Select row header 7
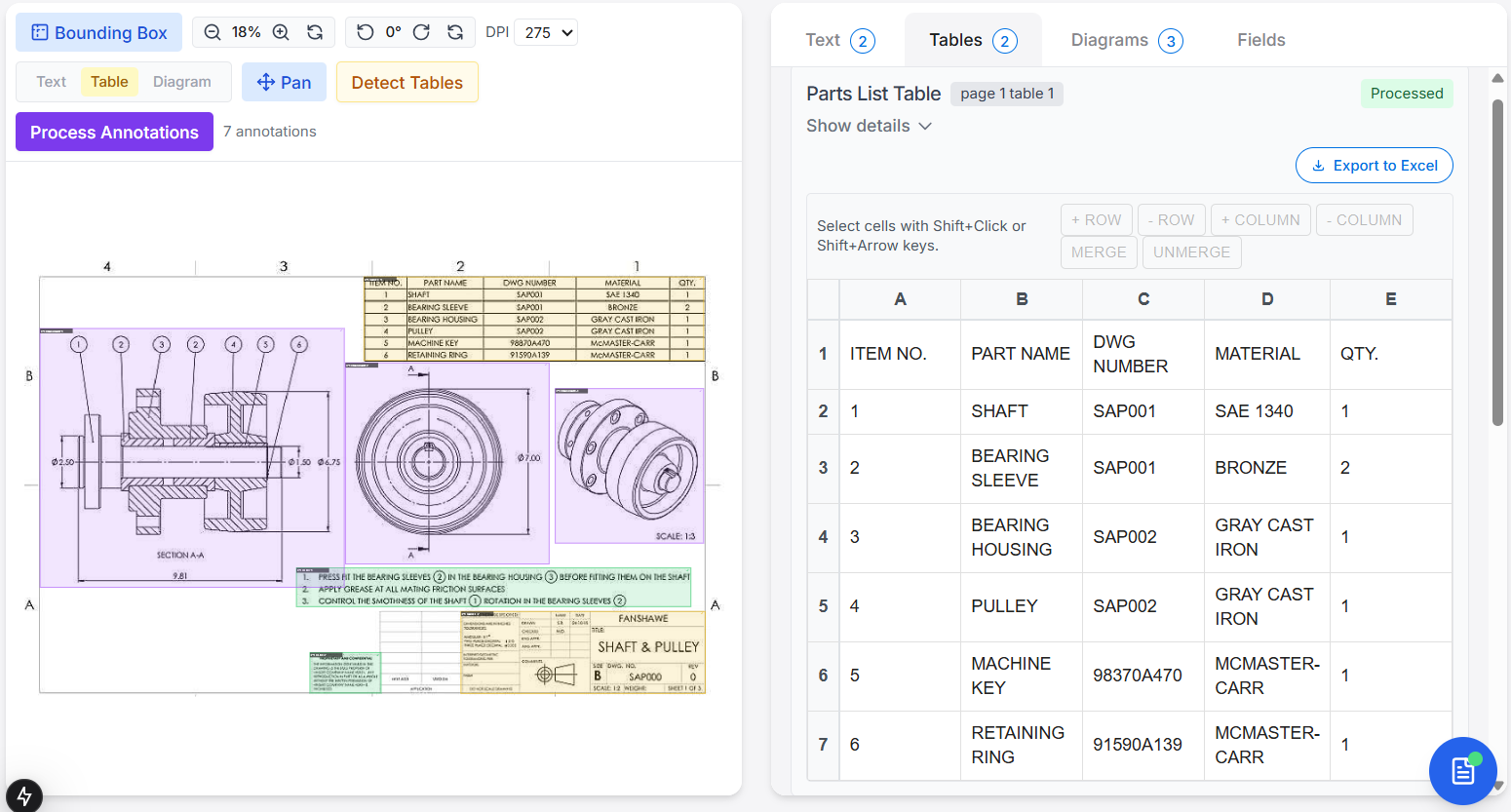This screenshot has height=812, width=1511. pyautogui.click(x=823, y=745)
